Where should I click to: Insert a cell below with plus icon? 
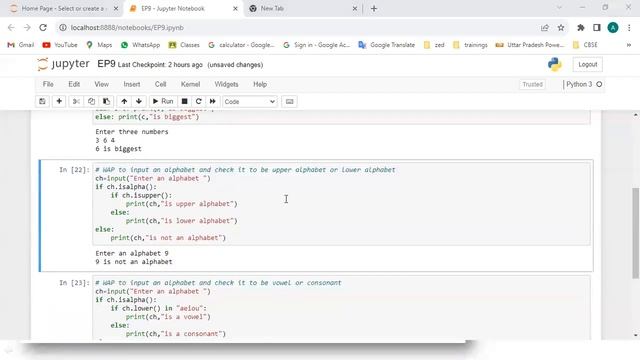(59, 101)
